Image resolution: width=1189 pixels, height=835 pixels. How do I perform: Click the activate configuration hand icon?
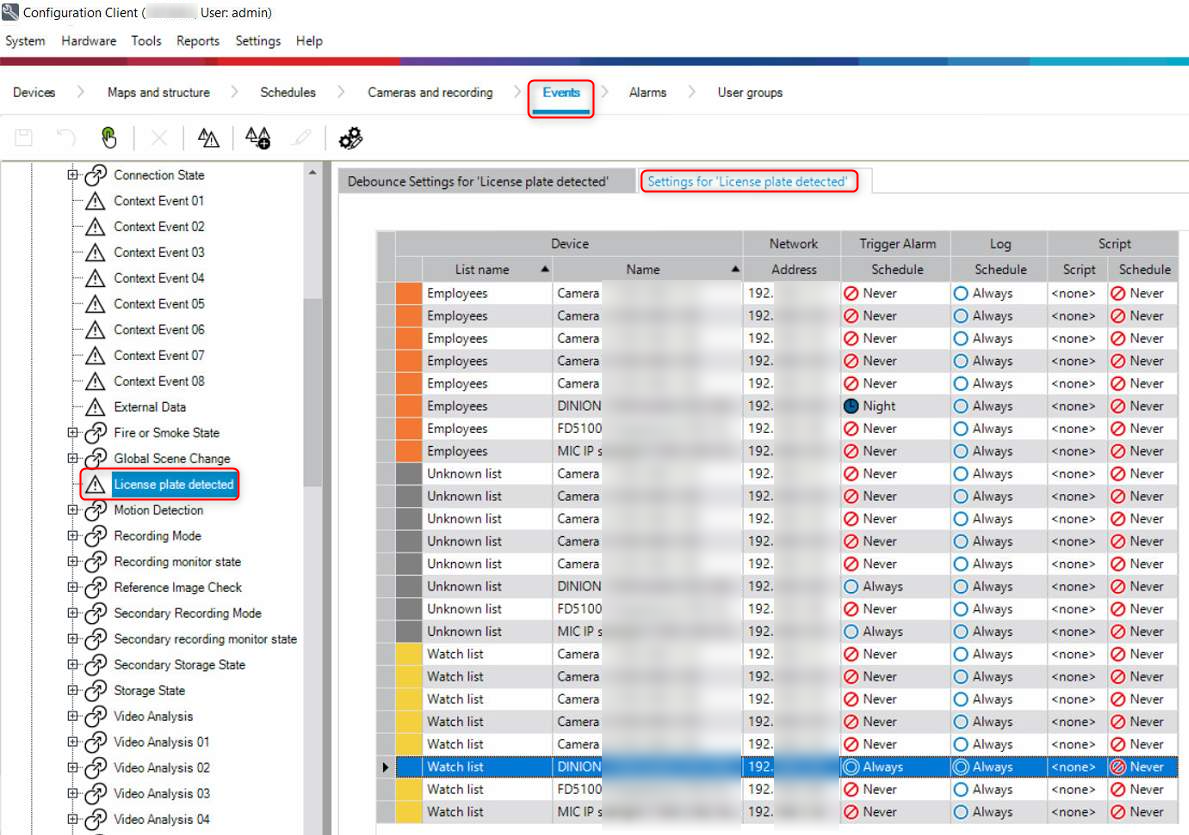point(109,138)
